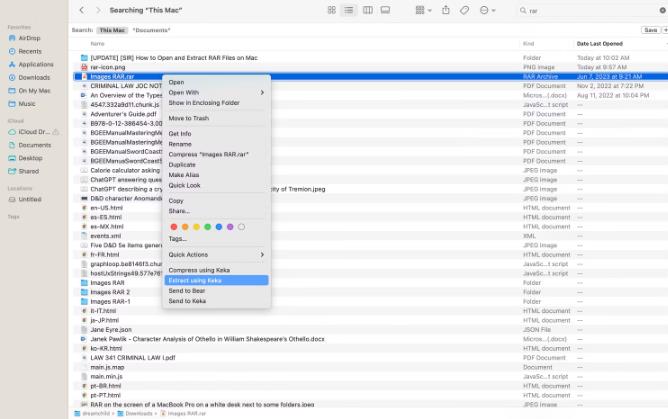Apply the orange tag color

point(185,227)
